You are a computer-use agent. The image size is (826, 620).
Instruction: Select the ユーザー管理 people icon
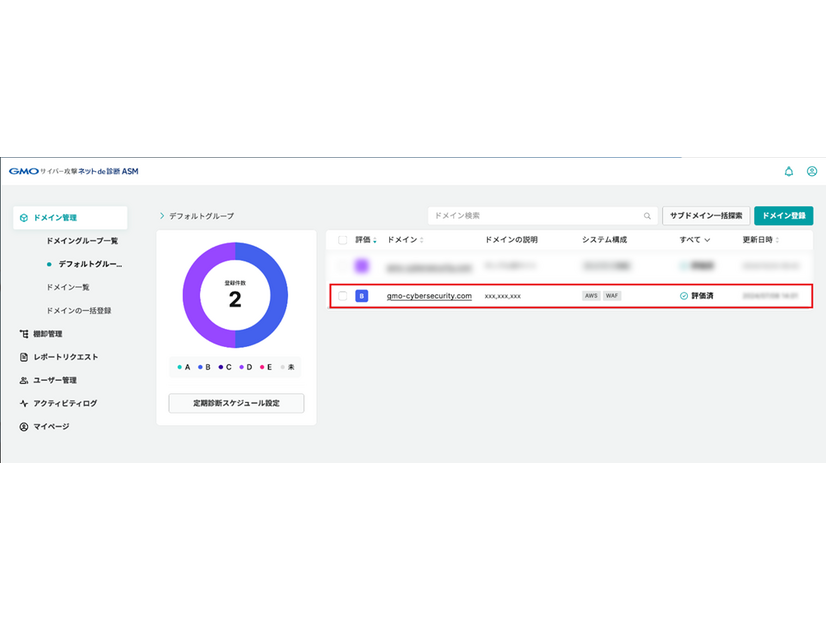coord(23,379)
